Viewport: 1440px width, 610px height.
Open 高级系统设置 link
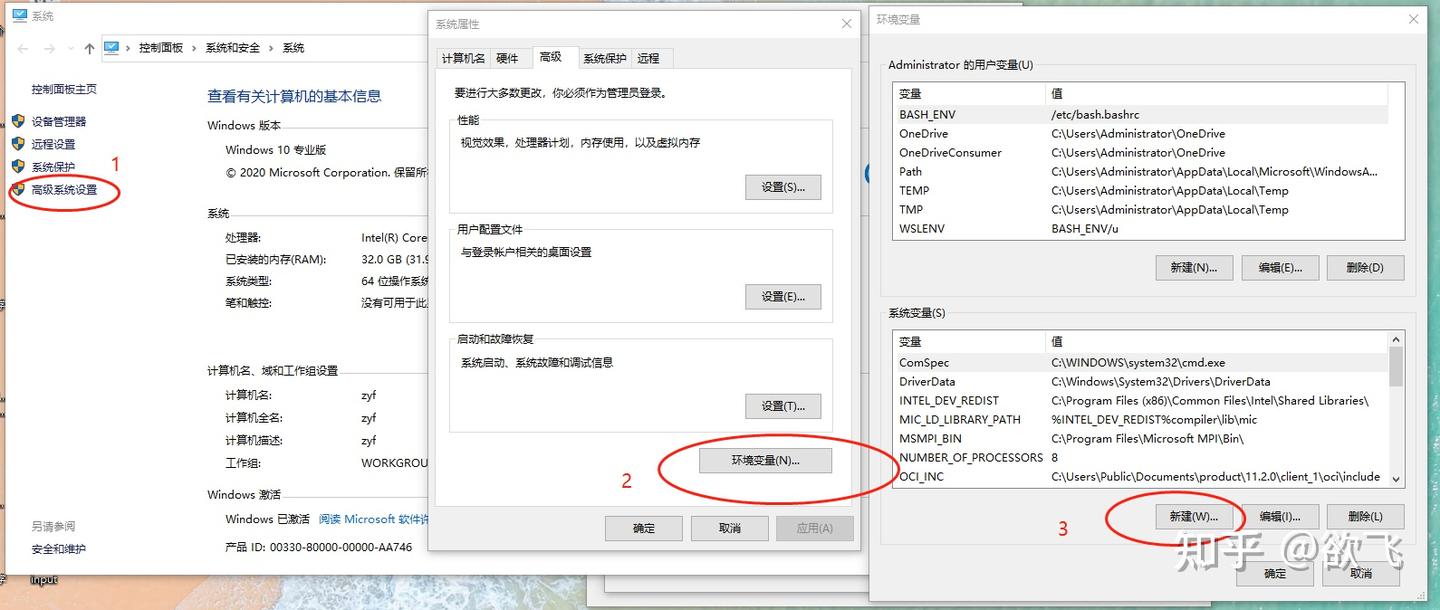[x=64, y=190]
